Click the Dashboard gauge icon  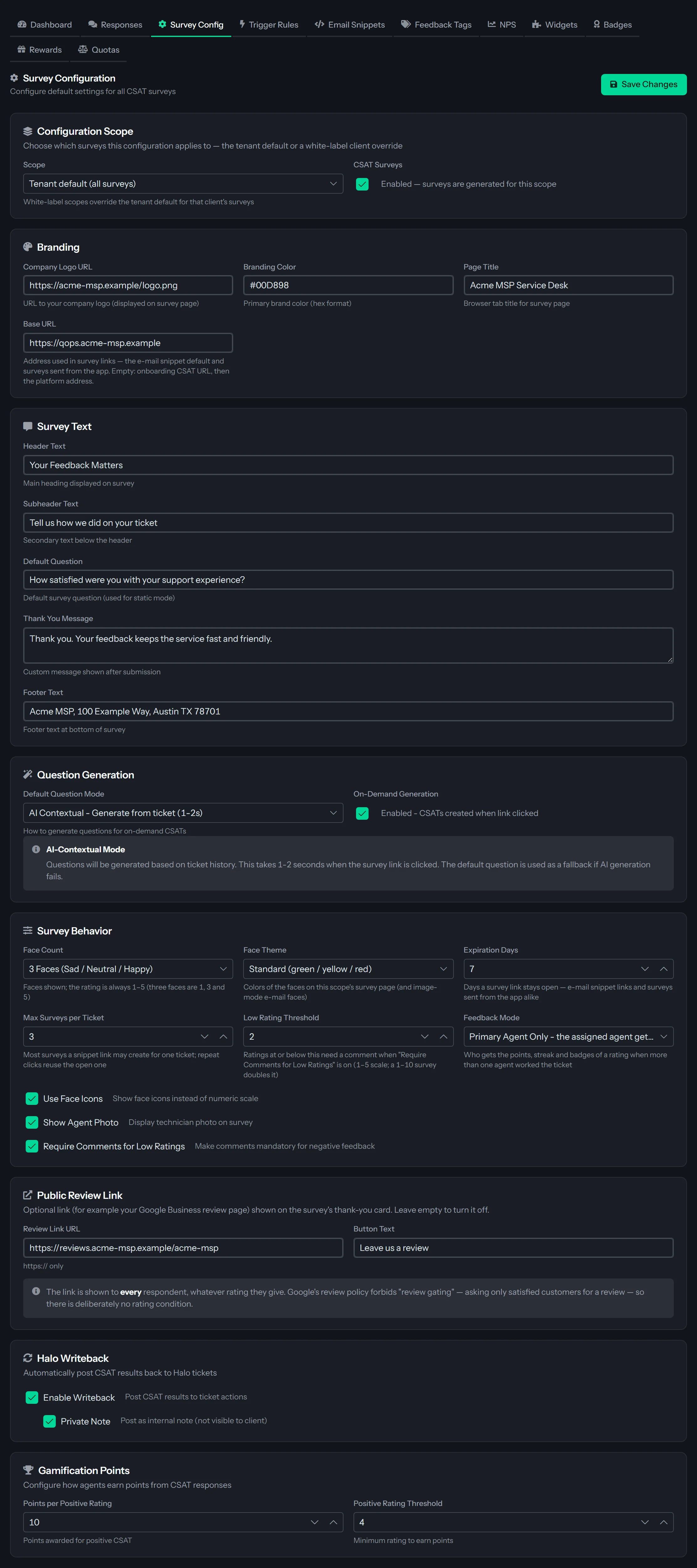[x=22, y=24]
